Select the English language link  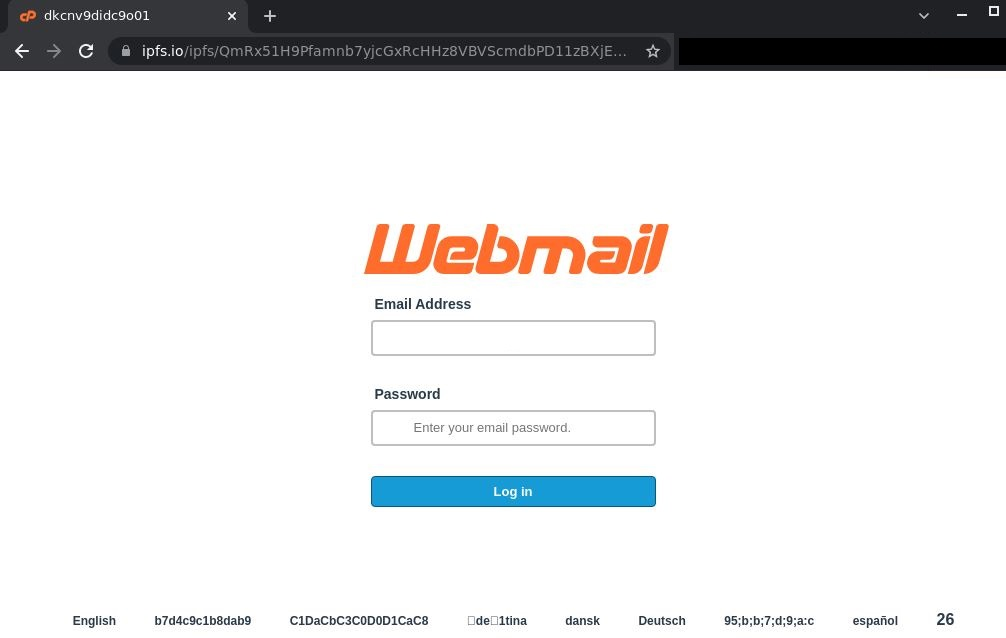[94, 621]
